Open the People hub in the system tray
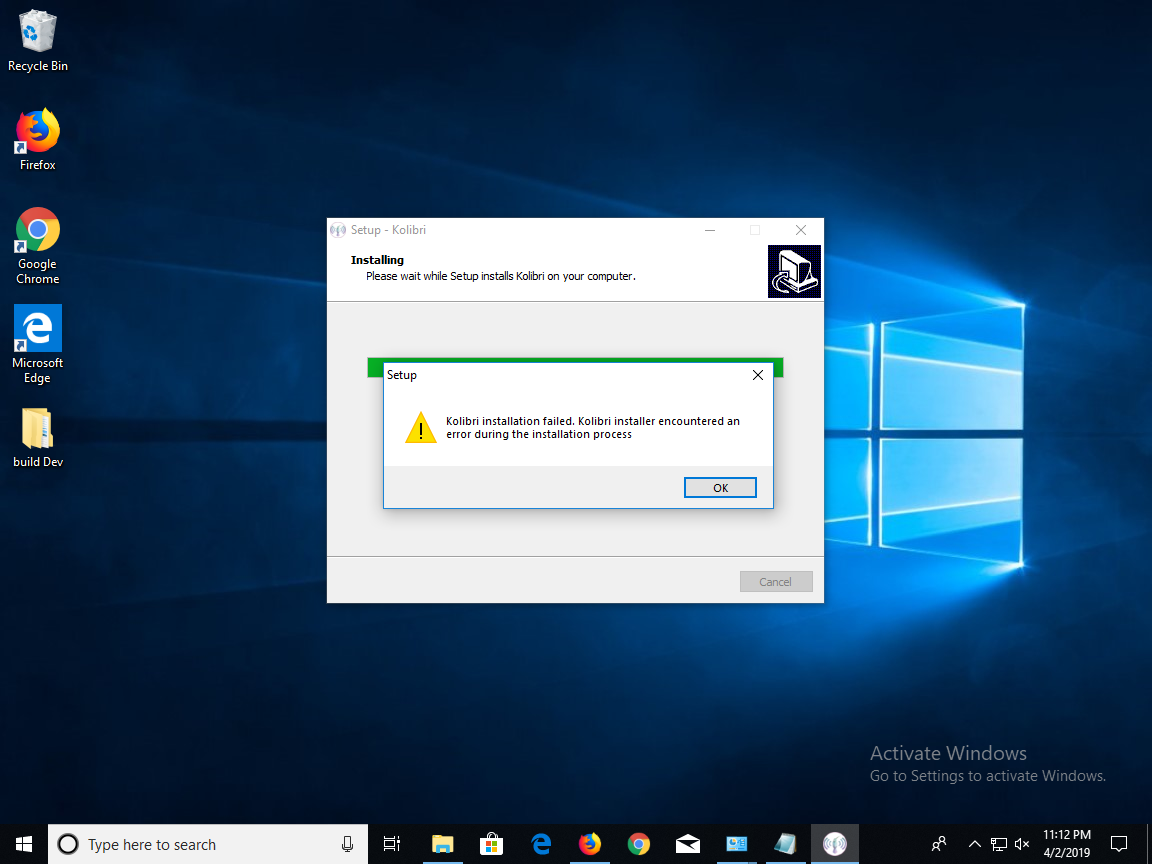The width and height of the screenshot is (1152, 864). [938, 844]
